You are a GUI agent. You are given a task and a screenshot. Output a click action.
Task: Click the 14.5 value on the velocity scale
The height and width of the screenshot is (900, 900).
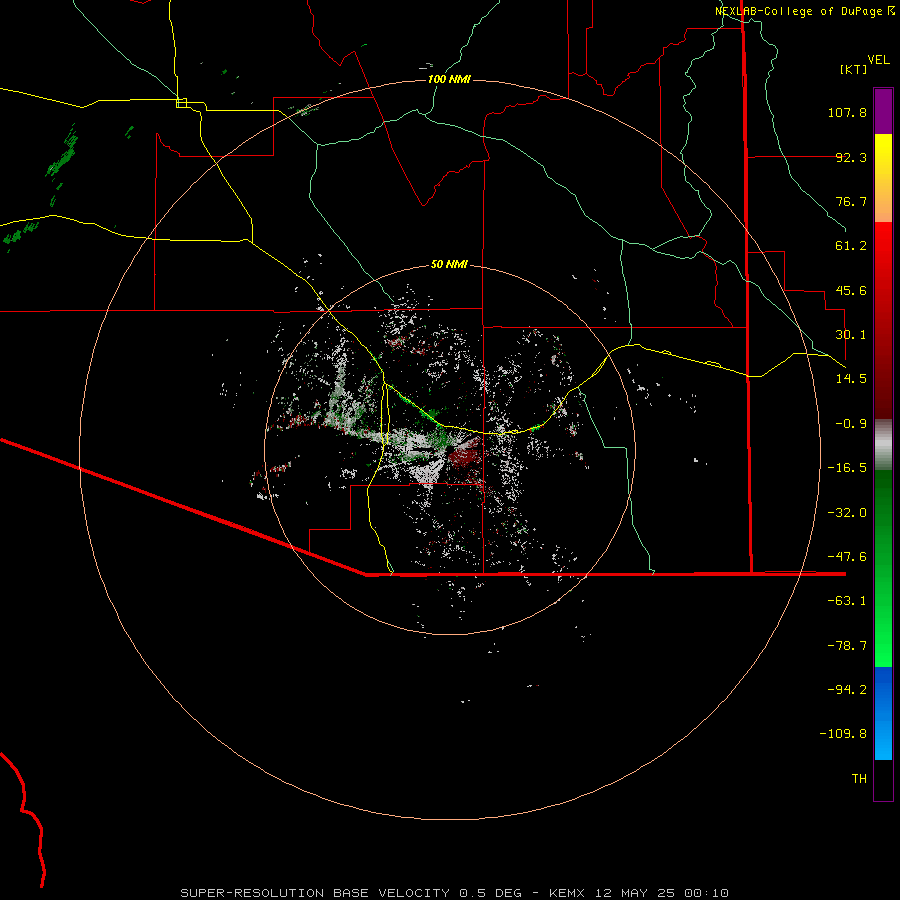[851, 379]
